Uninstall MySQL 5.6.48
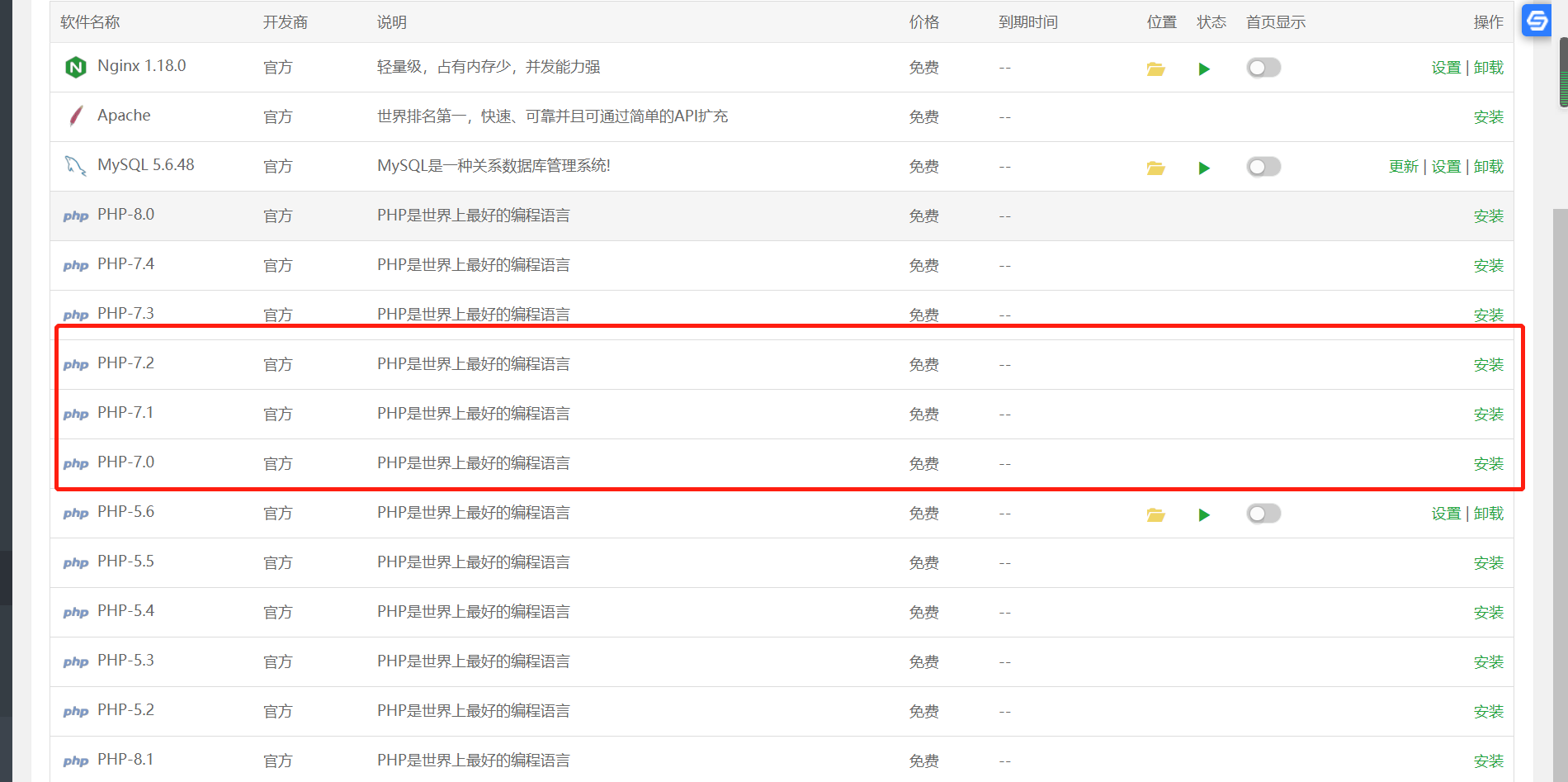The image size is (1568, 782). click(x=1489, y=167)
